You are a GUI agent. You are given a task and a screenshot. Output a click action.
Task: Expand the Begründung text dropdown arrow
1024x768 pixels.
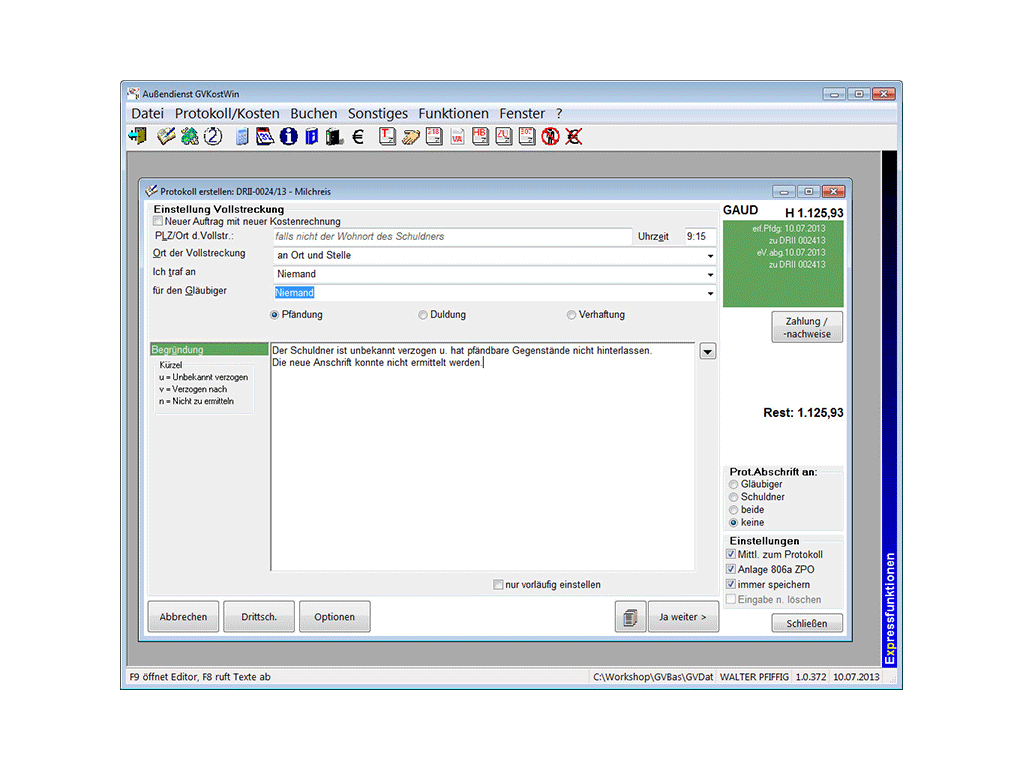[708, 351]
